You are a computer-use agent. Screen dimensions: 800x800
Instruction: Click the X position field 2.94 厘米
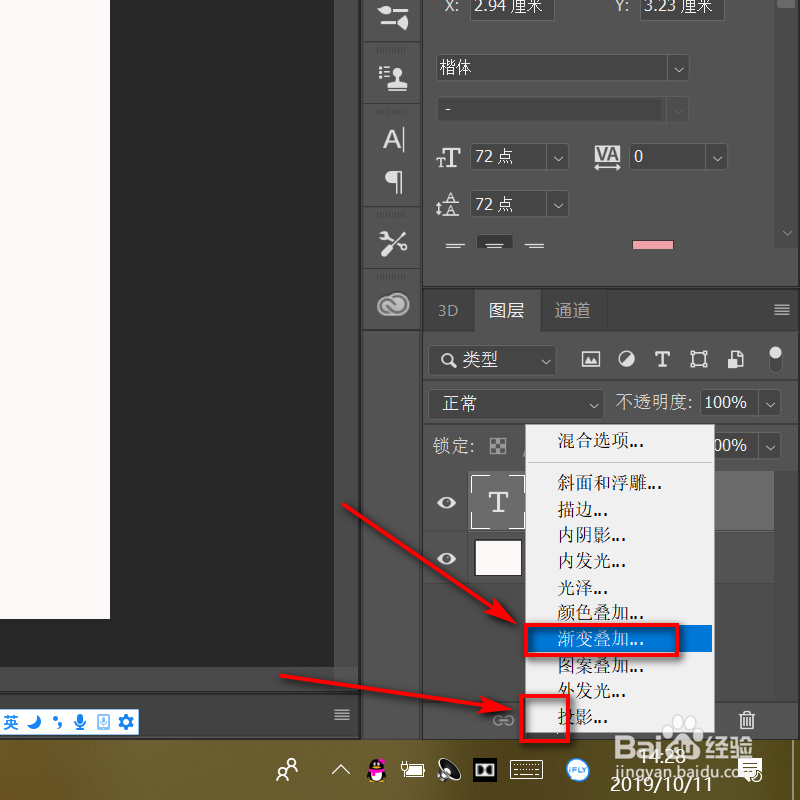click(x=512, y=9)
